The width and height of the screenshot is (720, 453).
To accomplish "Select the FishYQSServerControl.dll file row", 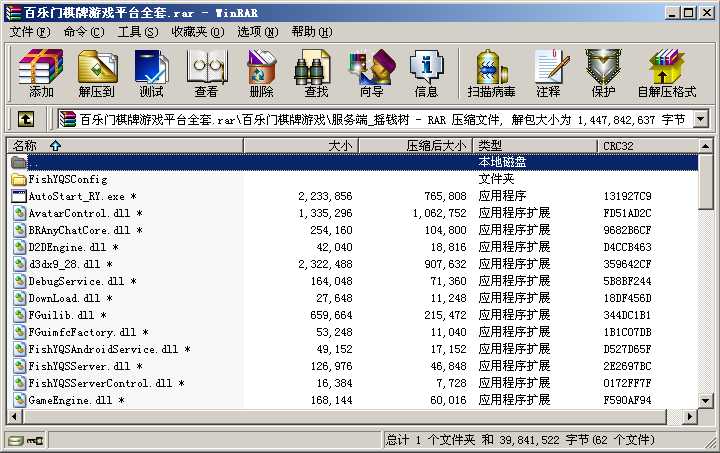I will [353, 383].
